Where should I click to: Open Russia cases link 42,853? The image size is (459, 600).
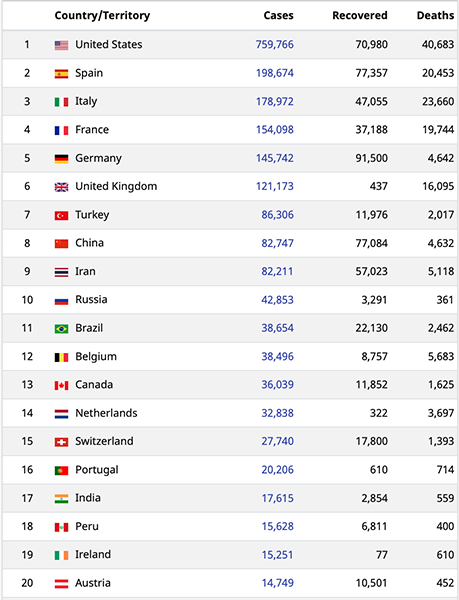(277, 300)
